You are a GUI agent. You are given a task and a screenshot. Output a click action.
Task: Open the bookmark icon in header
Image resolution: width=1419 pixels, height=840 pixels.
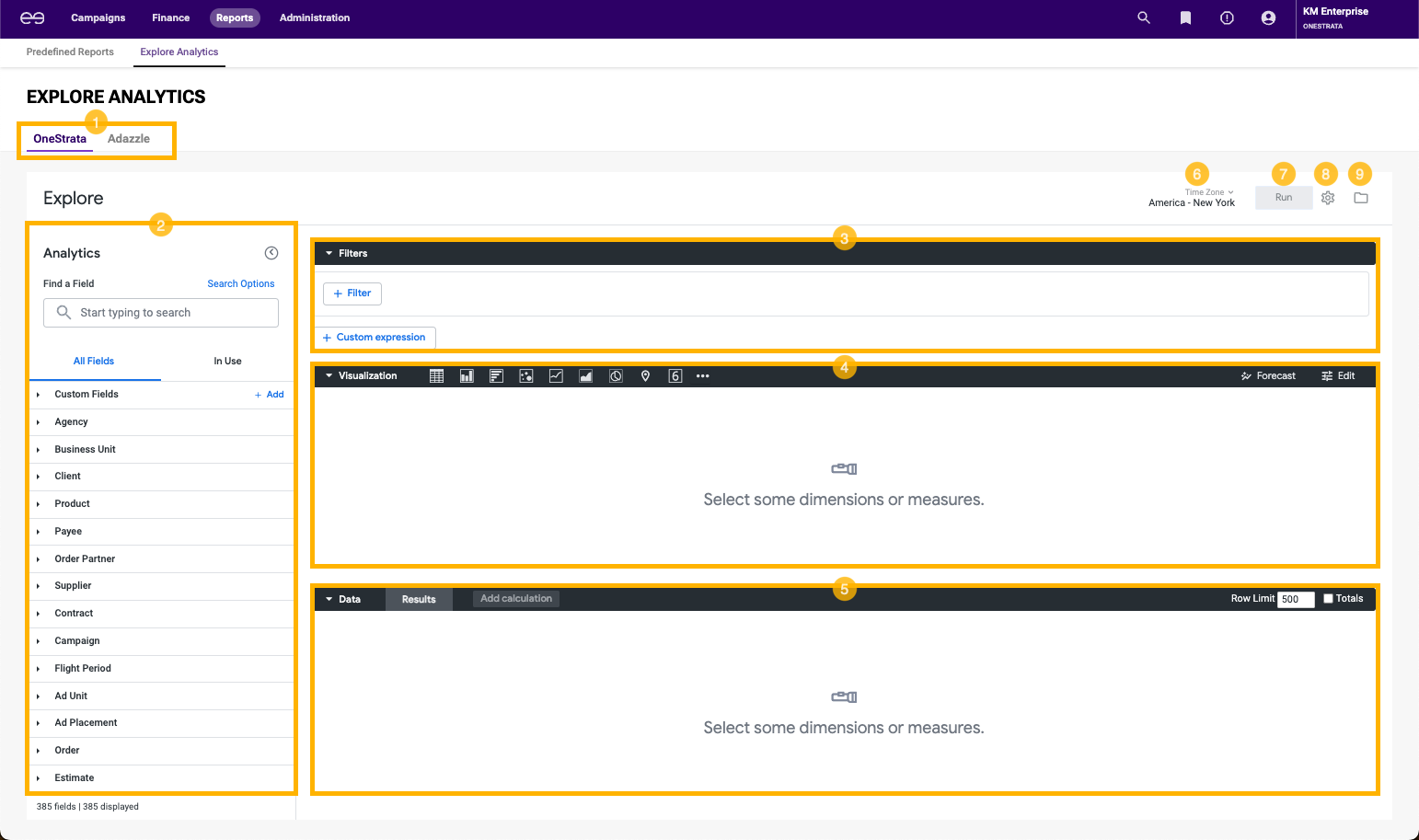pos(1185,18)
